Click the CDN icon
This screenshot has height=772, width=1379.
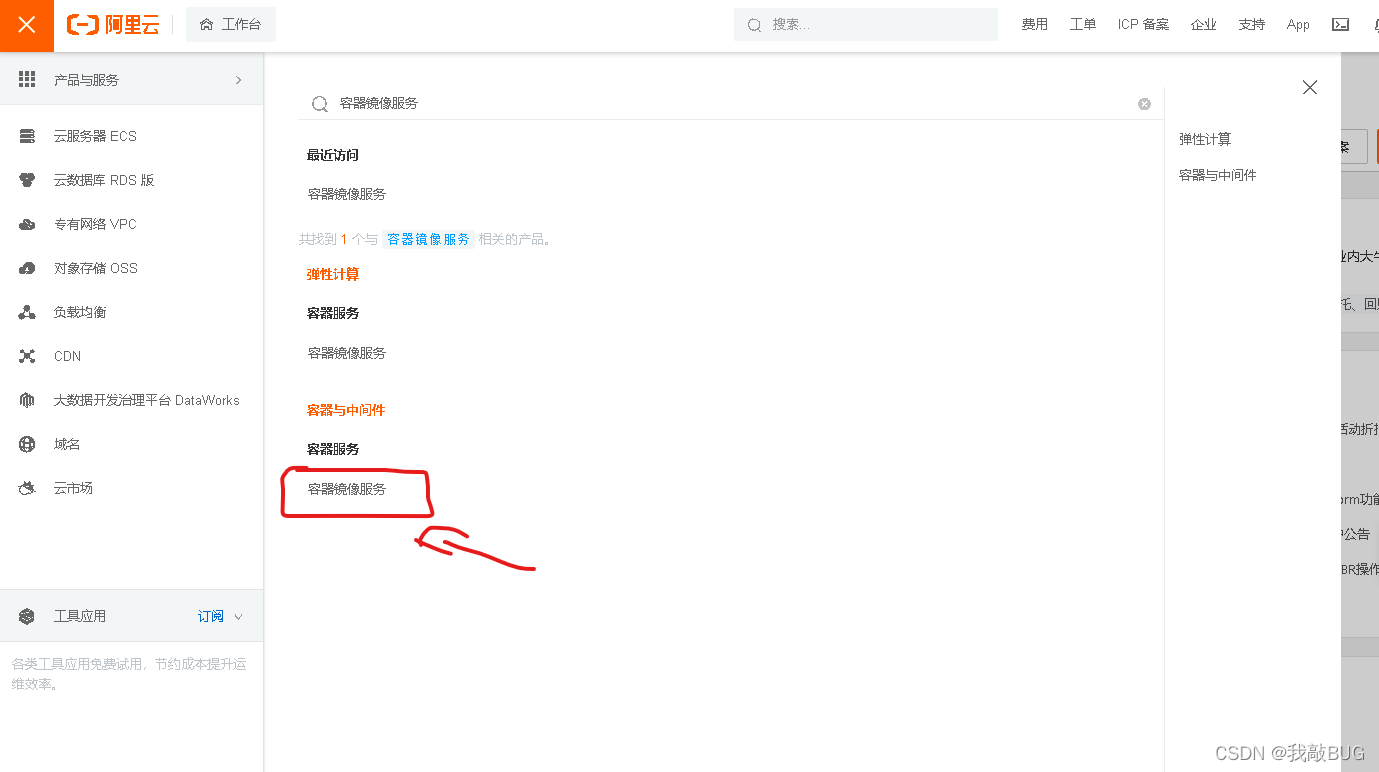point(27,356)
